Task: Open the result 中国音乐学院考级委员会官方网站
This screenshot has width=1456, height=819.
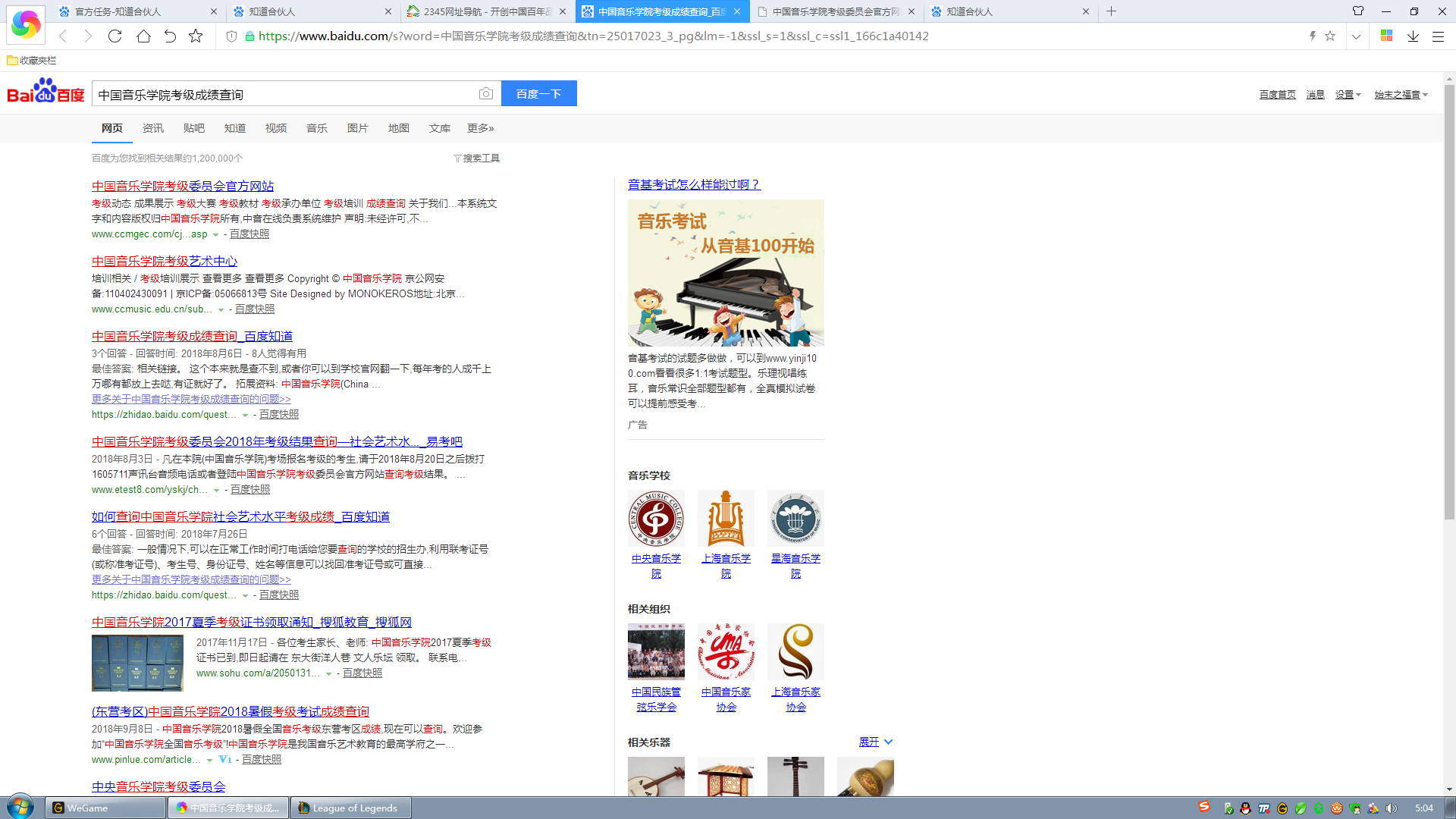Action: 183,186
